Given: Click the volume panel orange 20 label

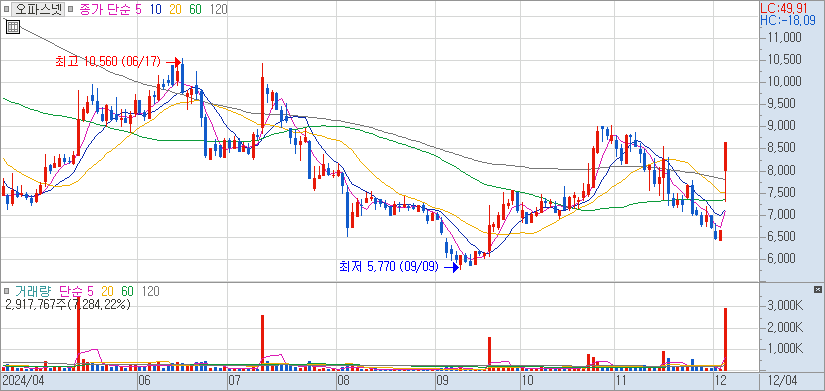Looking at the screenshot, I should [107, 291].
